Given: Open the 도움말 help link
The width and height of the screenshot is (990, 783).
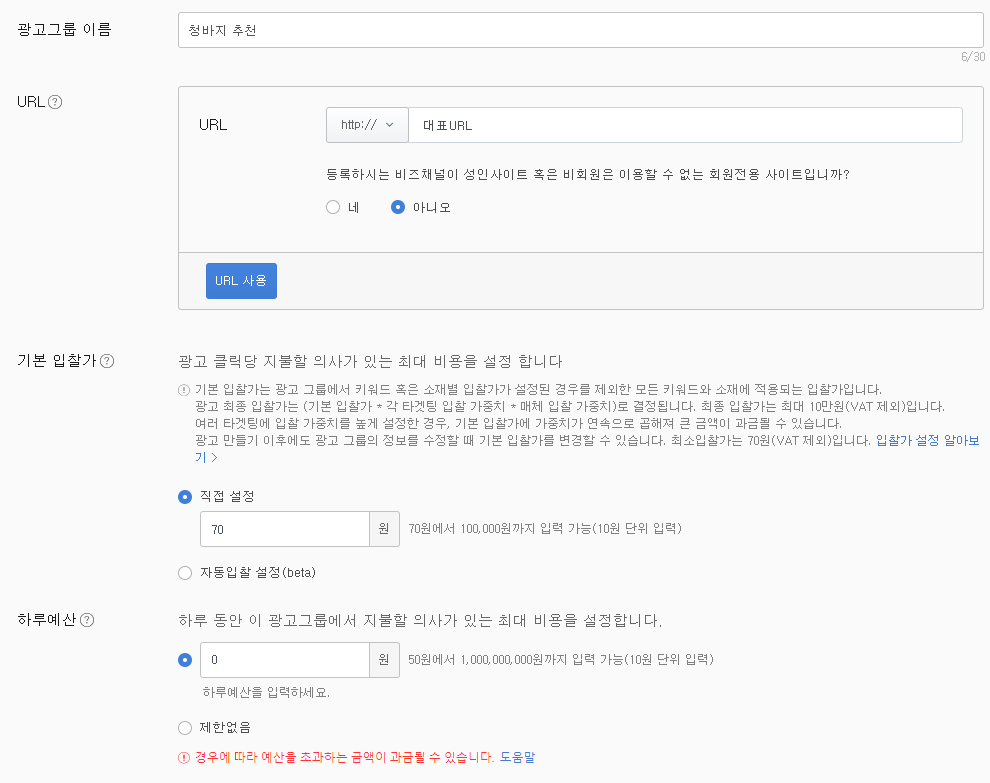Looking at the screenshot, I should pos(517,757).
